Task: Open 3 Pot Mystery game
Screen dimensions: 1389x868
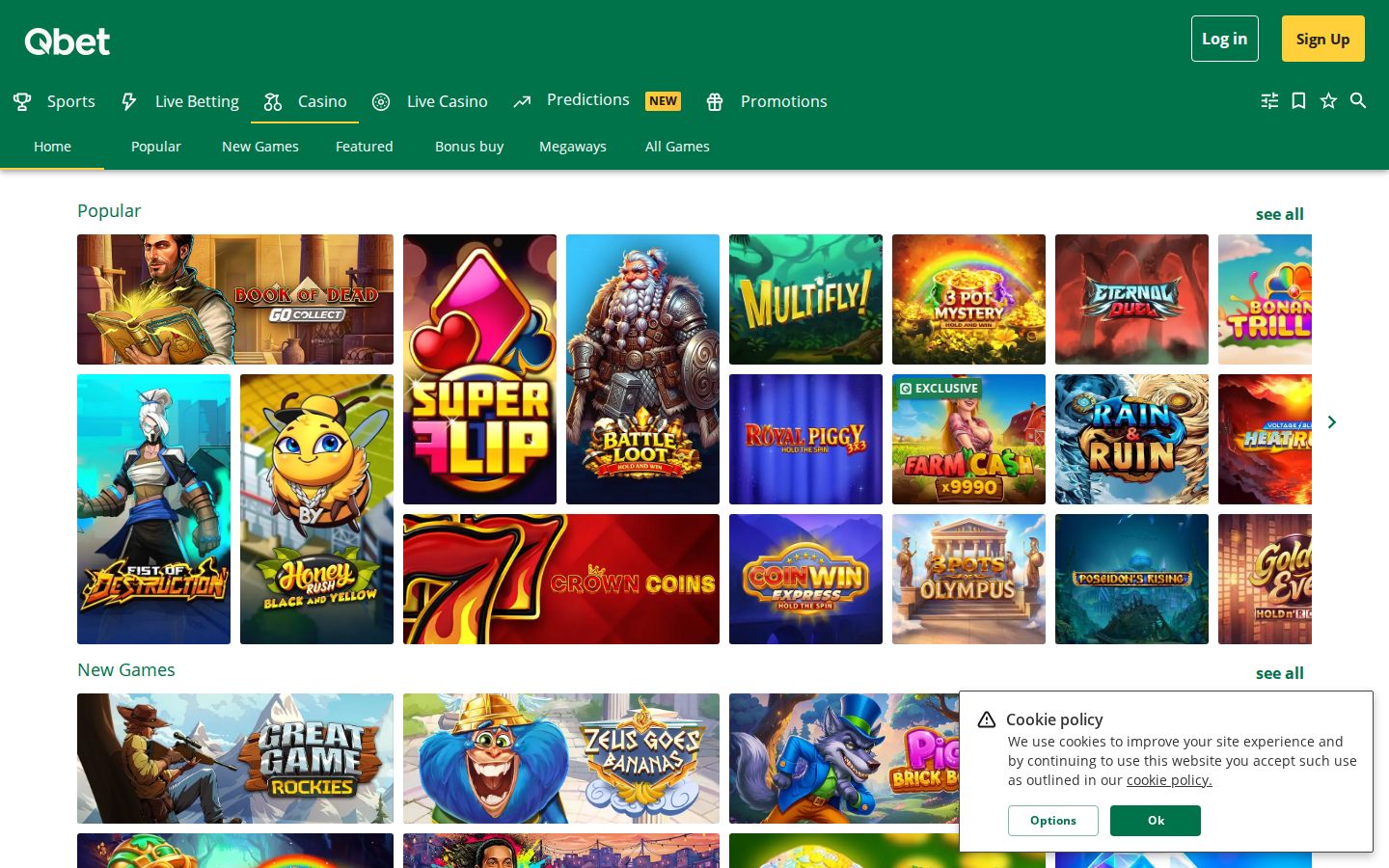Action: [x=968, y=299]
